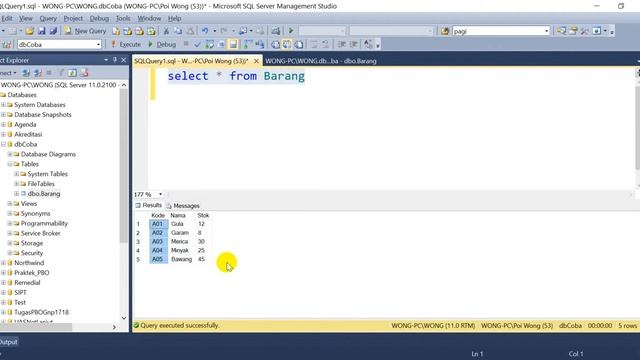This screenshot has height=360, width=640.
Task: Open the Project menu
Action: [73, 18]
